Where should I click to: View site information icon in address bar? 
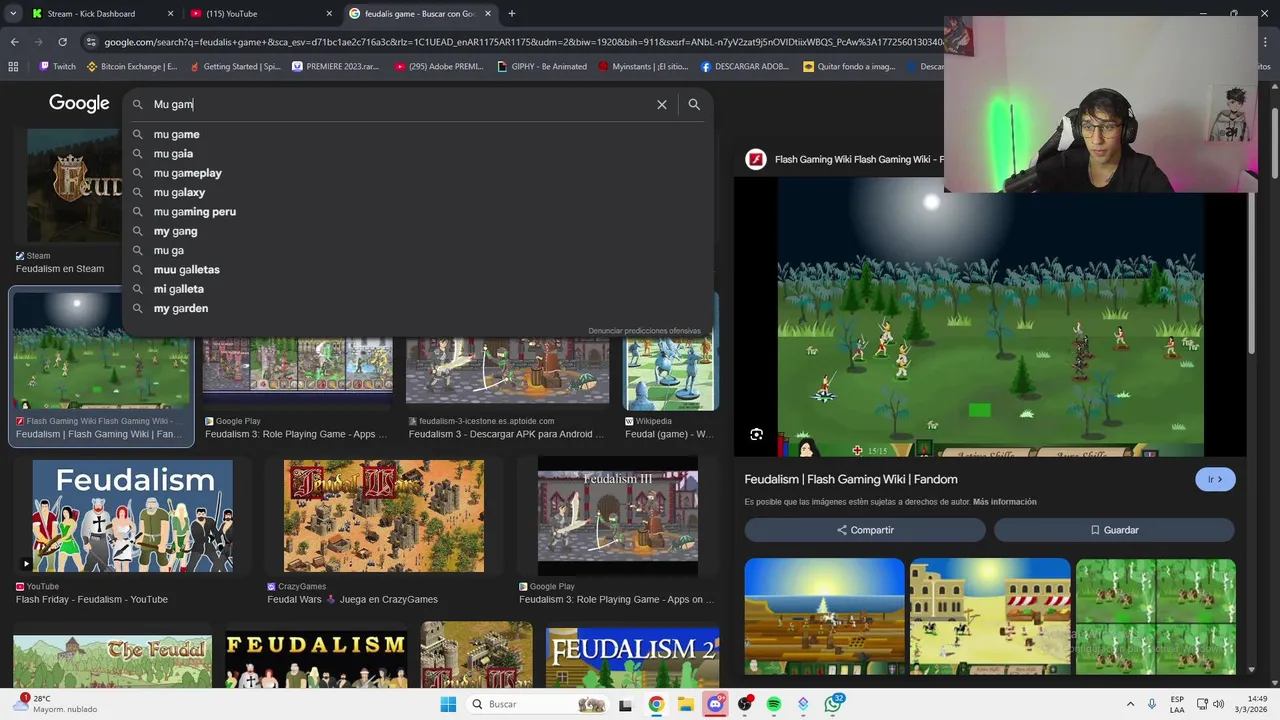tap(91, 42)
